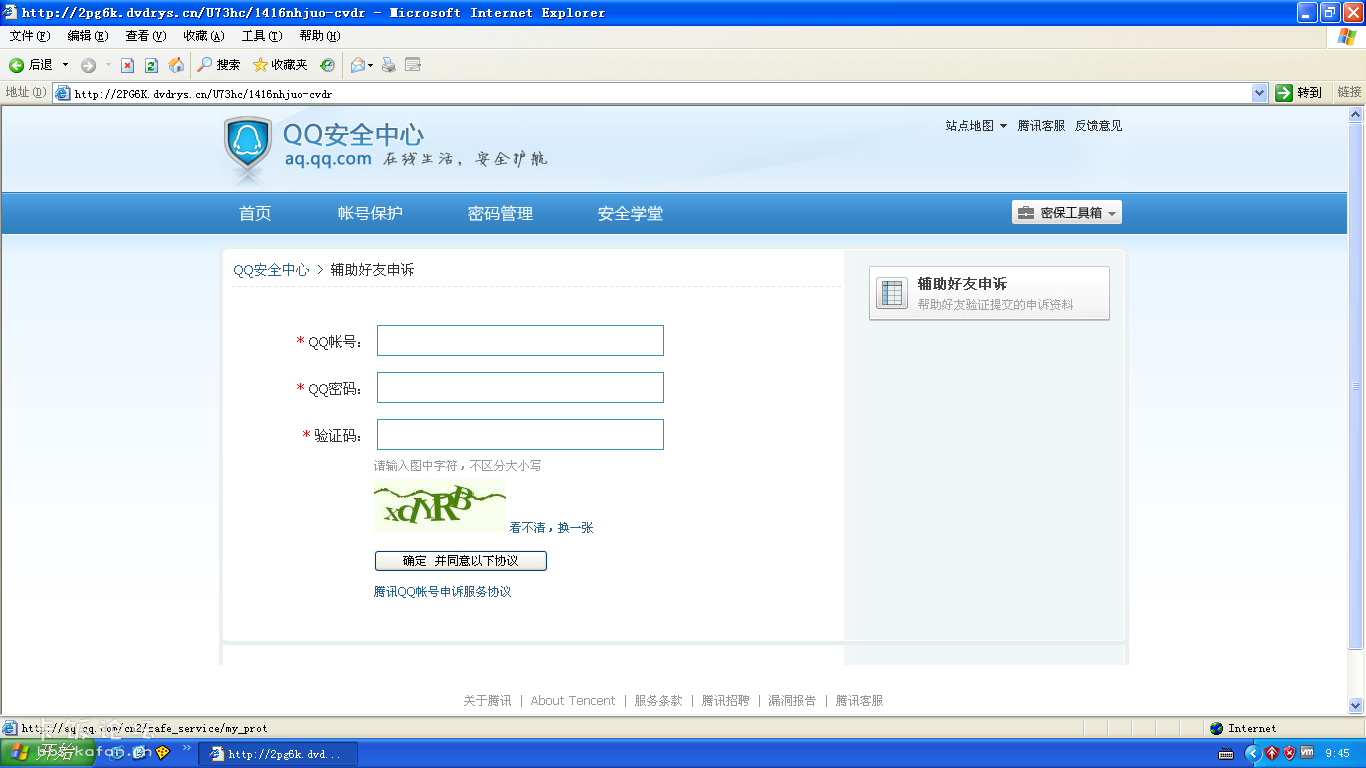Open the 反馈意见 feedback link
The height and width of the screenshot is (768, 1366).
click(1098, 126)
